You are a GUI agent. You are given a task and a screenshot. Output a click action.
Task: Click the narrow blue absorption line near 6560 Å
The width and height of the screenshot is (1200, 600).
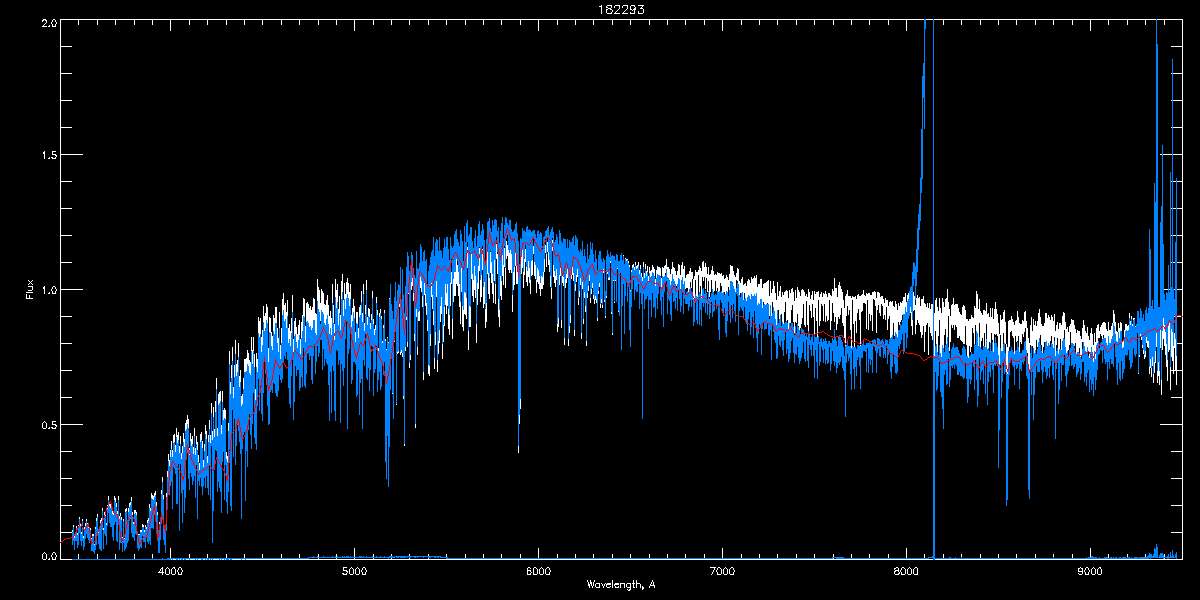click(642, 410)
